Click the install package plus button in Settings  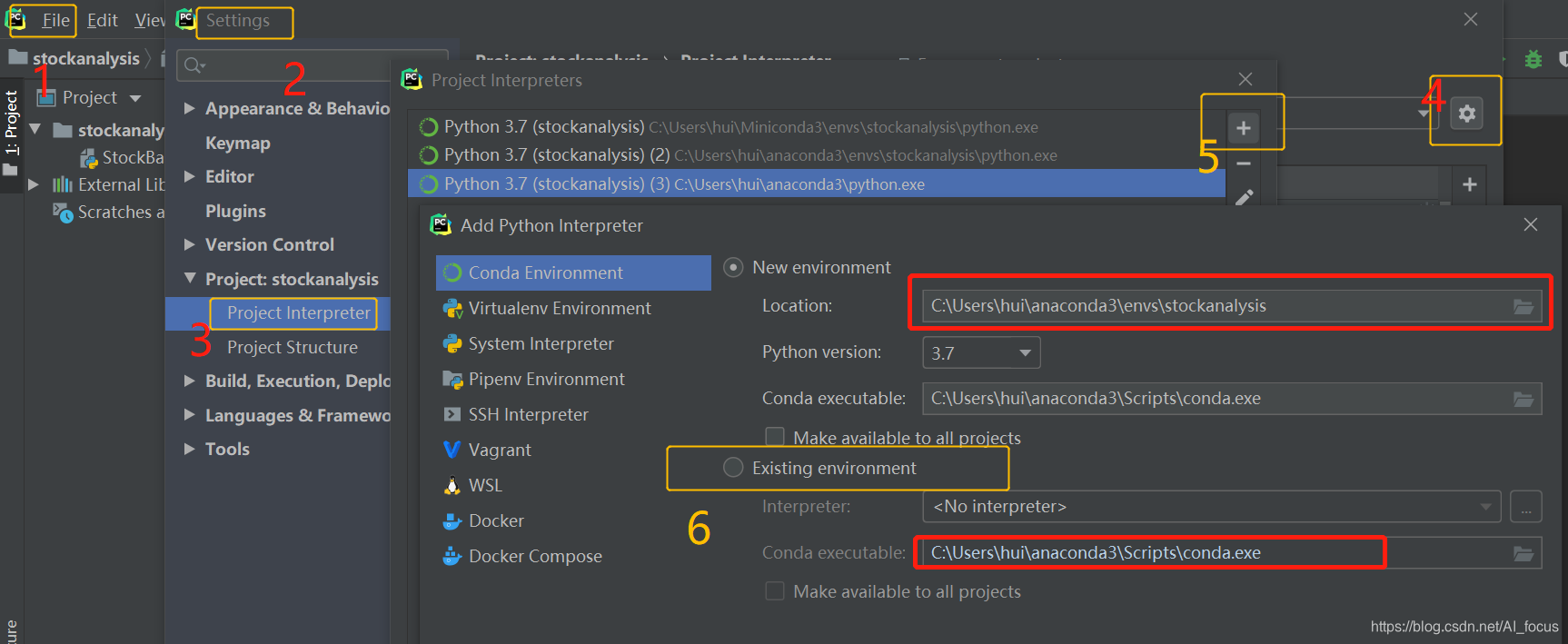coord(1470,184)
